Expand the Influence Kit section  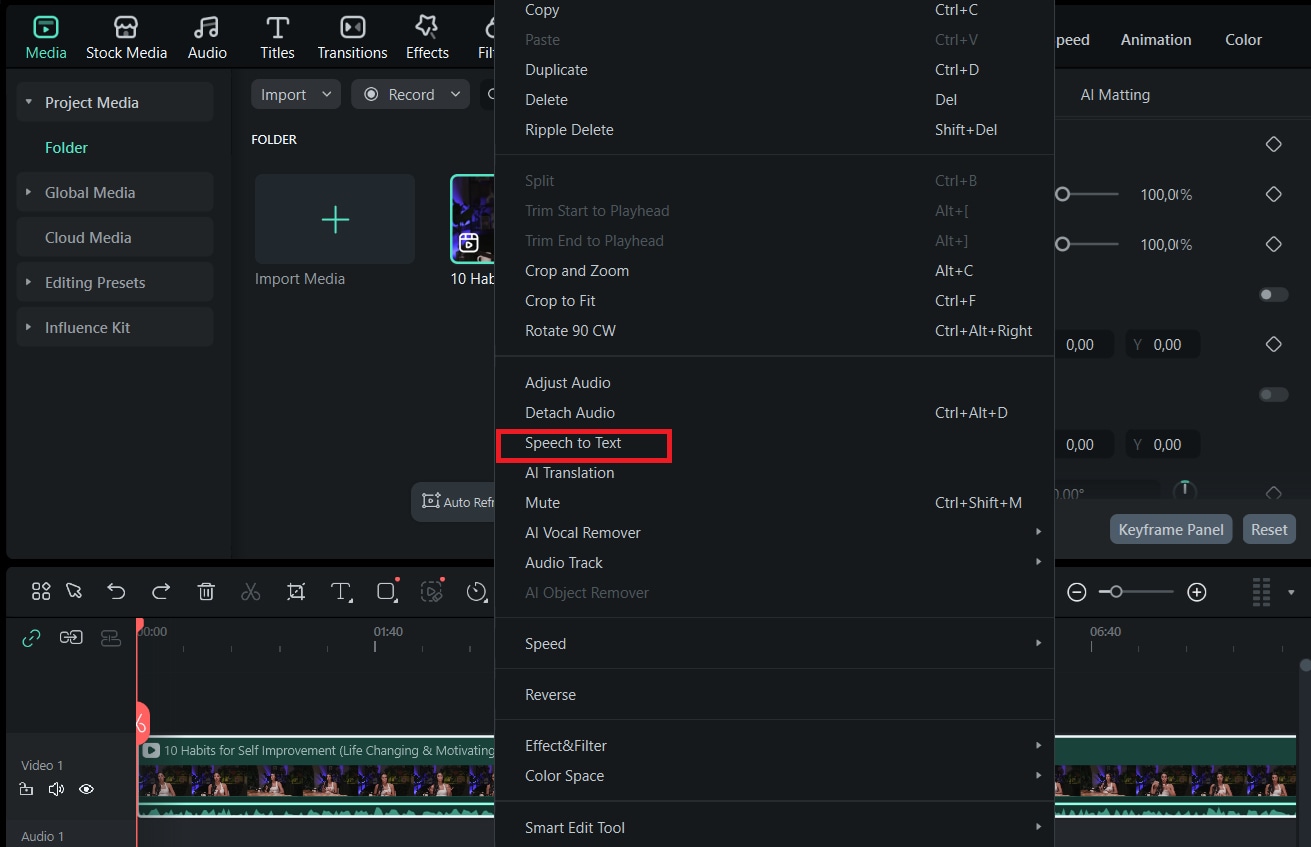[x=29, y=327]
